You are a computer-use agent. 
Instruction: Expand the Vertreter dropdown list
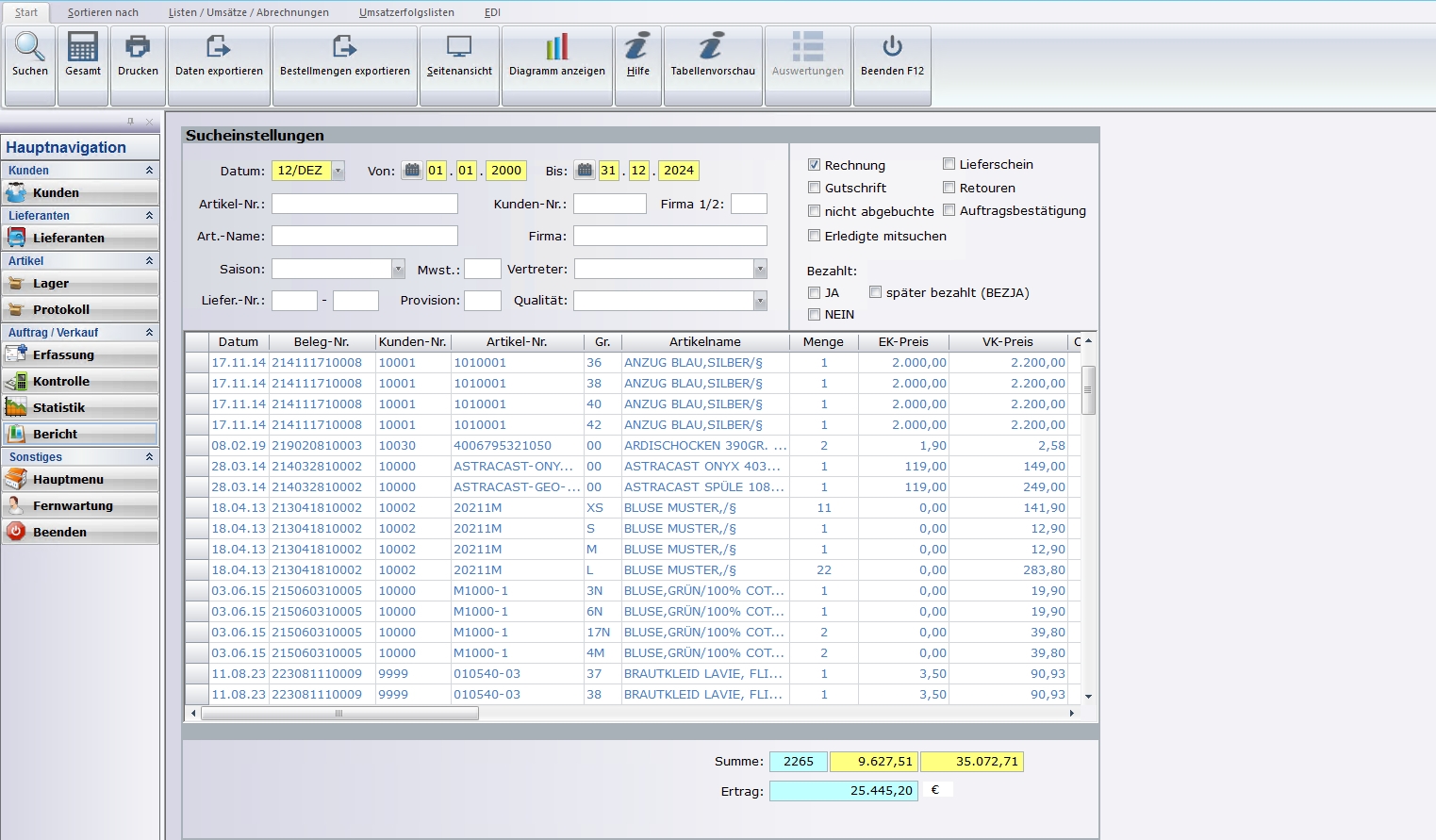pos(760,270)
